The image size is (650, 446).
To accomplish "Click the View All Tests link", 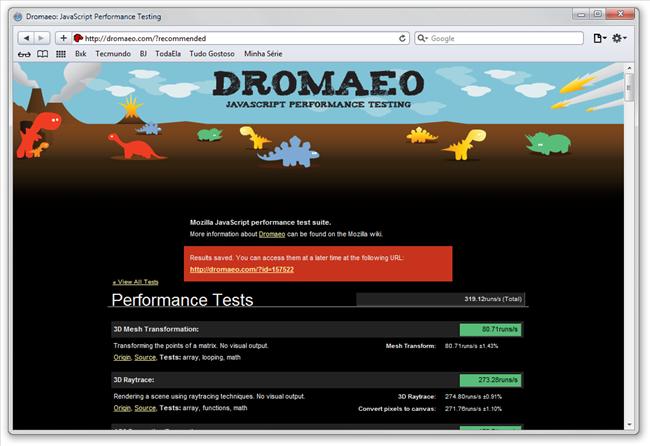I will pos(136,282).
